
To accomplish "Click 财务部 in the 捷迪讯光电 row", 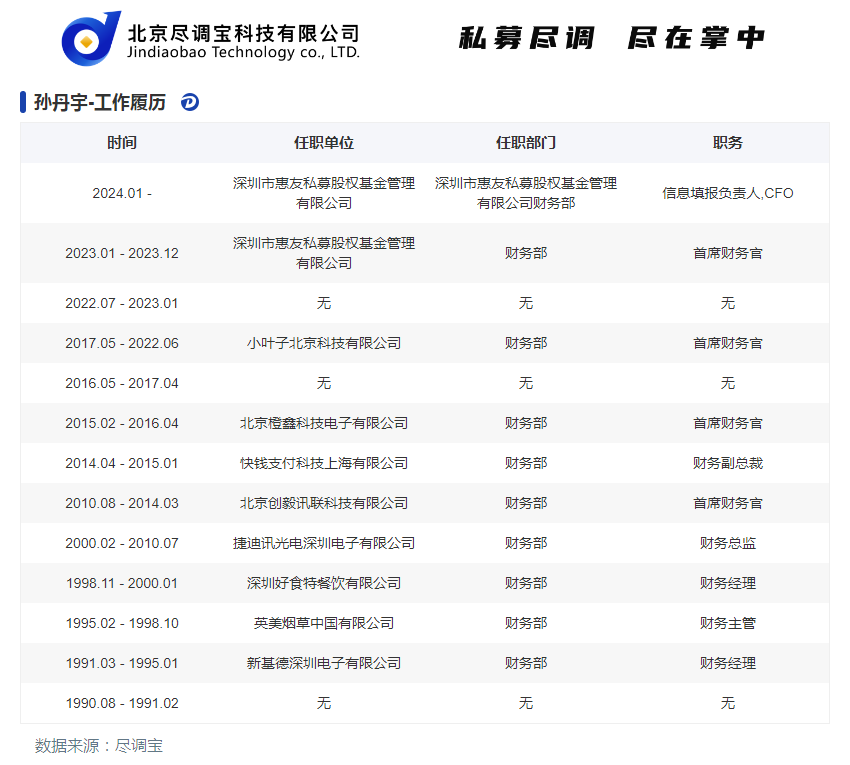I will [x=526, y=543].
